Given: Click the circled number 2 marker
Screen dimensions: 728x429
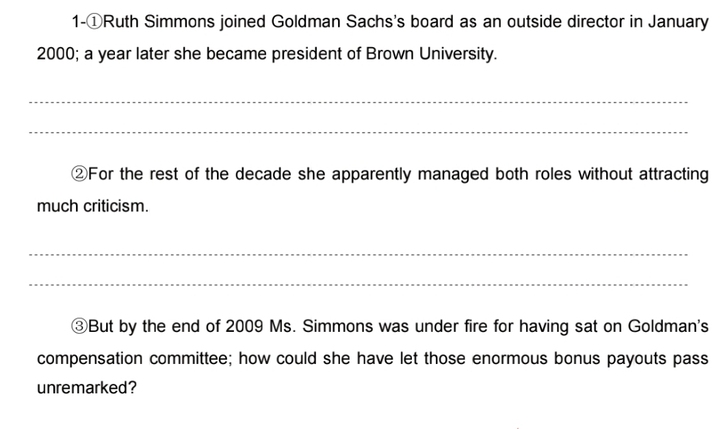Looking at the screenshot, I should (x=79, y=174).
